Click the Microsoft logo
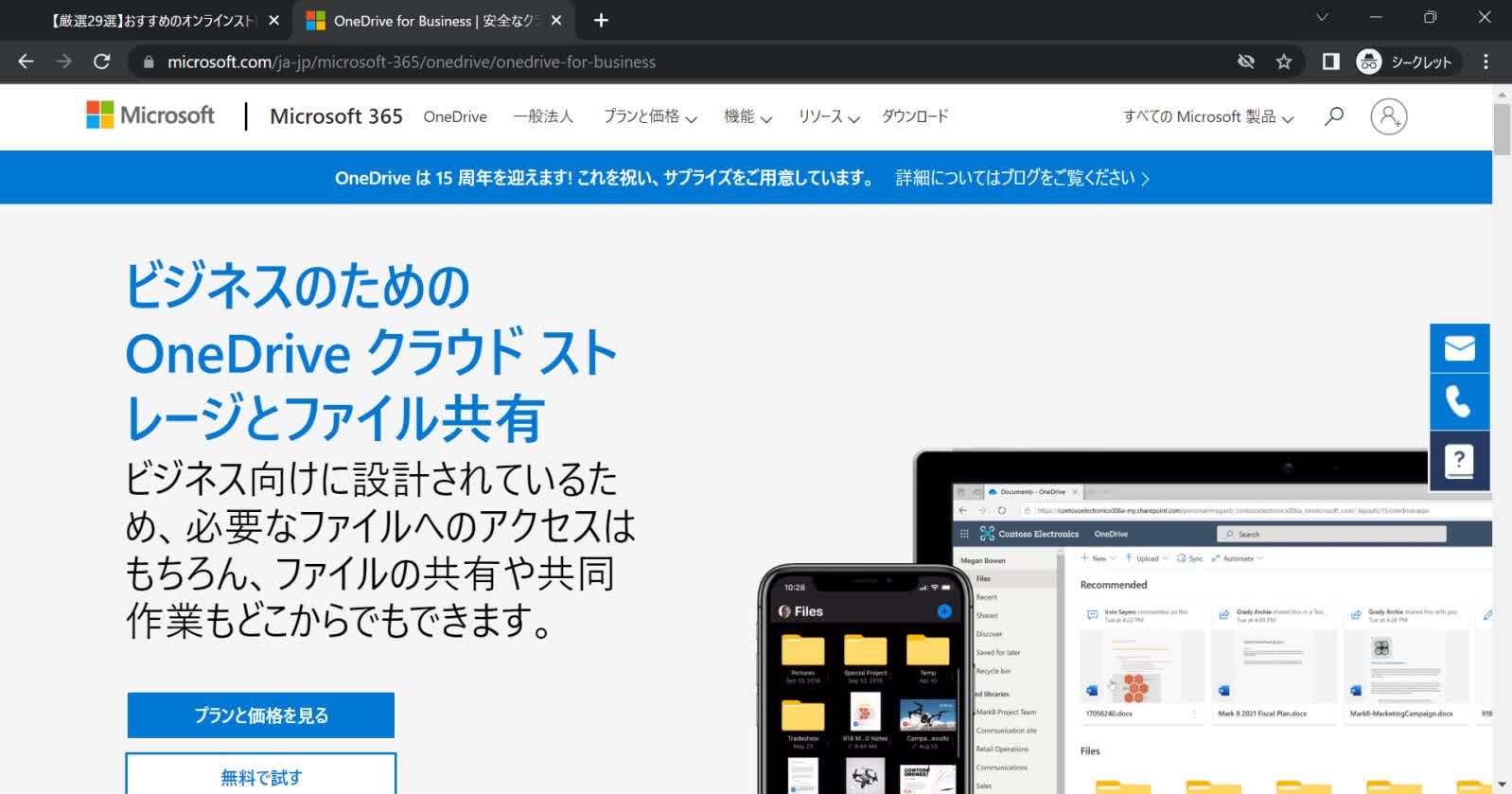 point(150,115)
